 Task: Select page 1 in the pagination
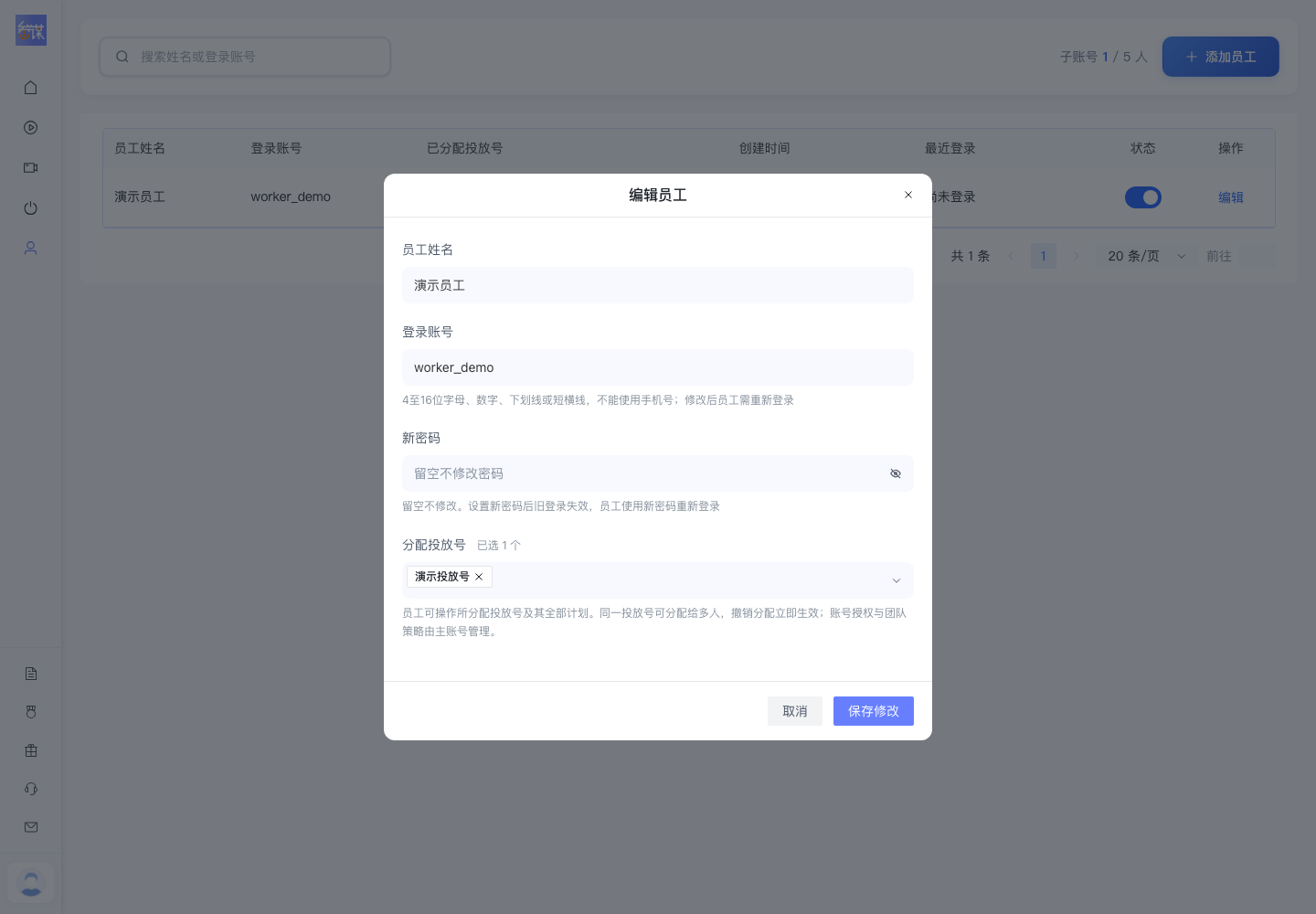pos(1044,256)
